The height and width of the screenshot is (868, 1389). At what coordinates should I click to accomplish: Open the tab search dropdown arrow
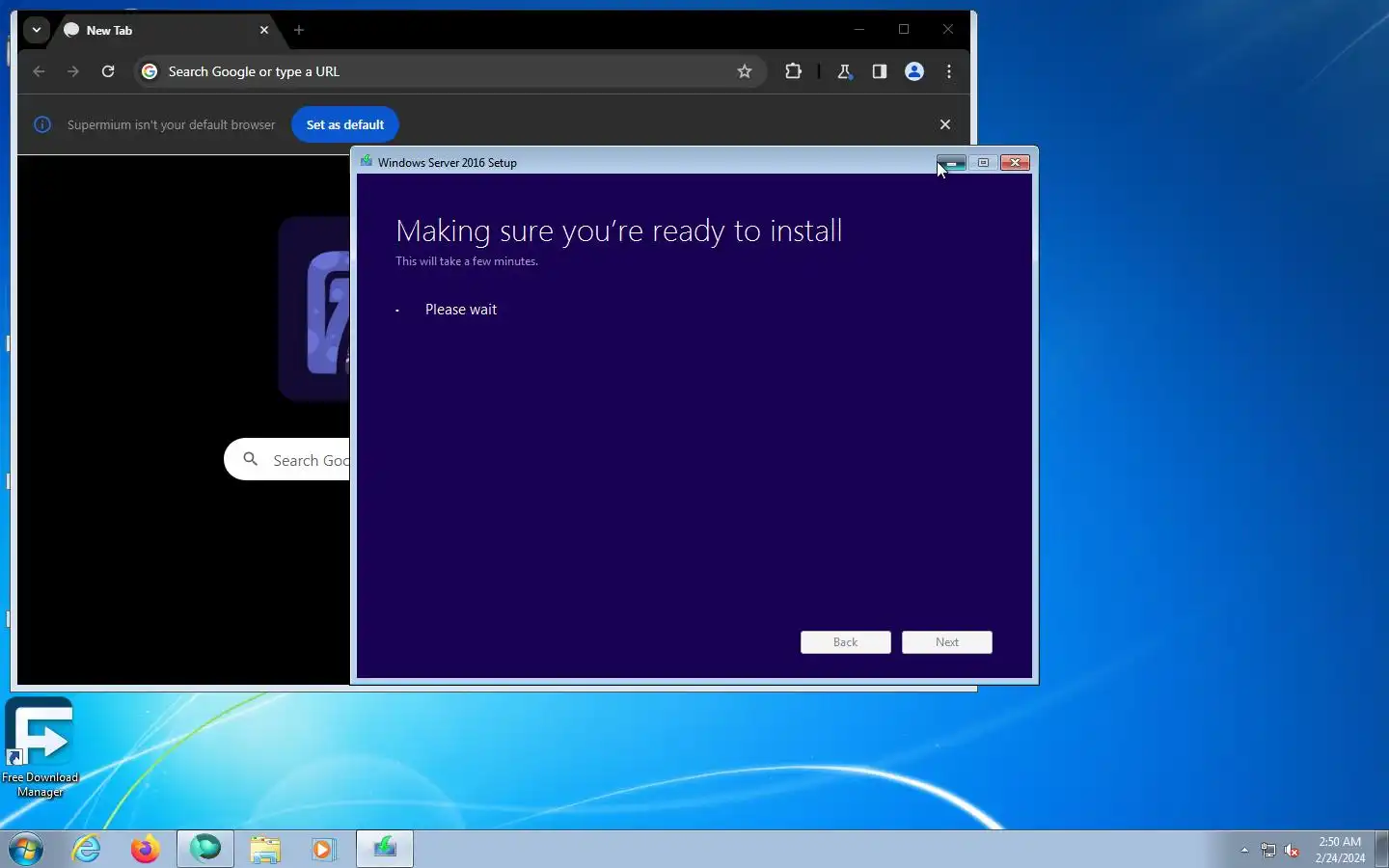coord(36,30)
